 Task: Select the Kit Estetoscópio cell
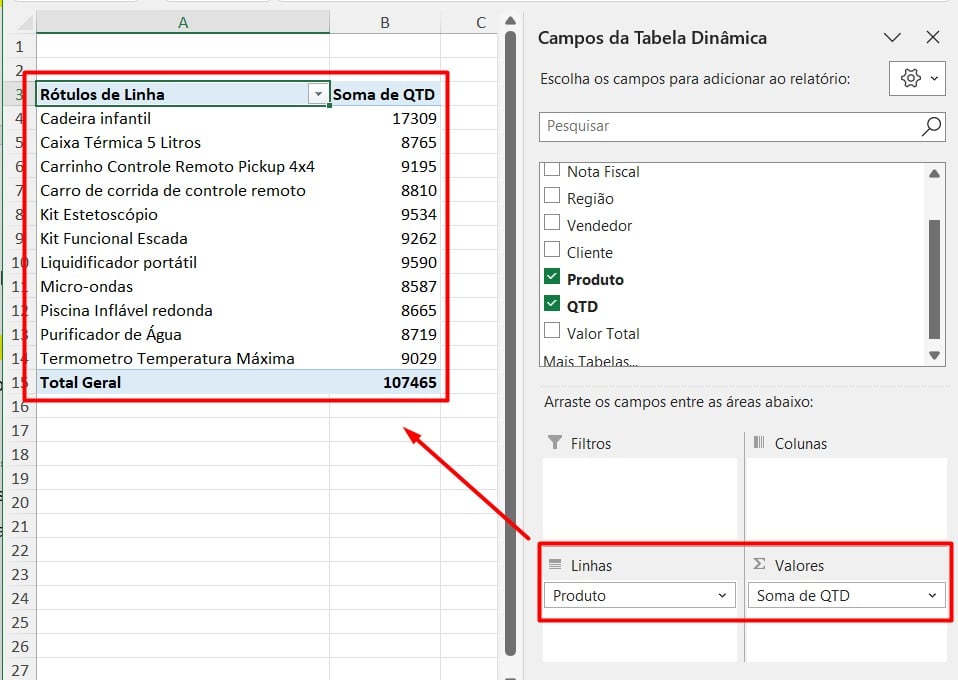coord(183,214)
